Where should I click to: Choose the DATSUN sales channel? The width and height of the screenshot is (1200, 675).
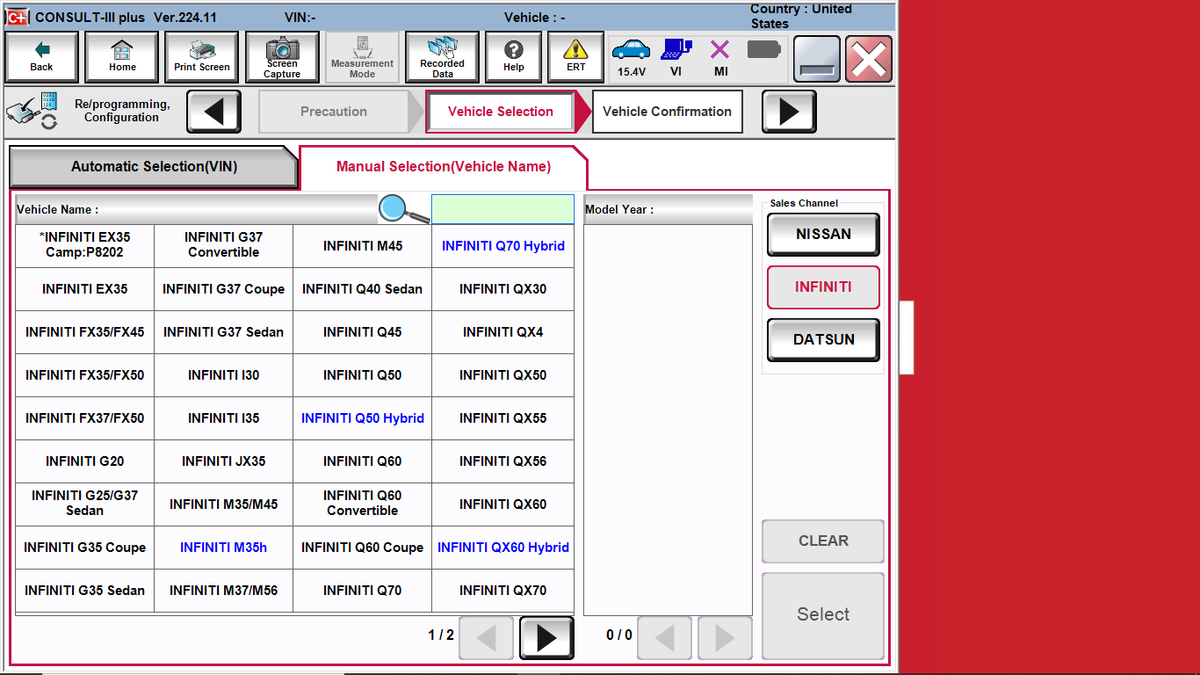pos(822,339)
